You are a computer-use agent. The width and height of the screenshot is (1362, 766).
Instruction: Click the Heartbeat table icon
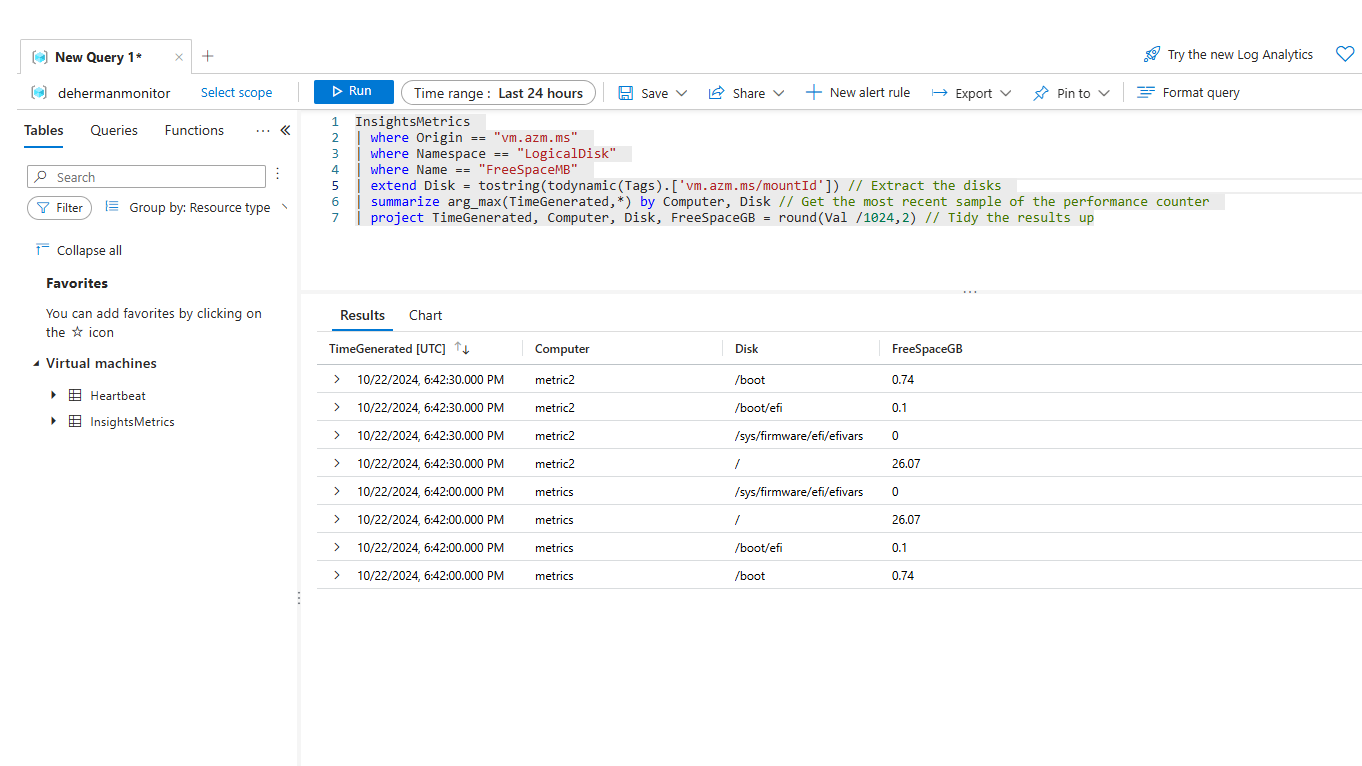point(75,395)
